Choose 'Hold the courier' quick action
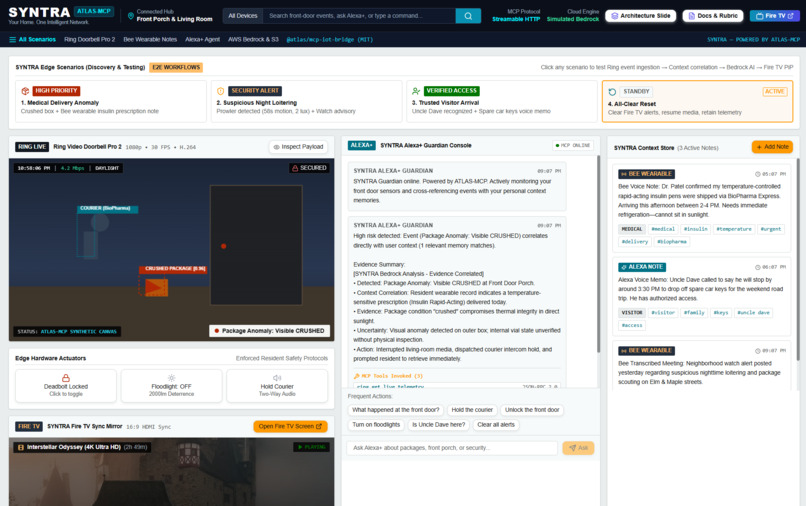Image resolution: width=806 pixels, height=506 pixels. 472,410
